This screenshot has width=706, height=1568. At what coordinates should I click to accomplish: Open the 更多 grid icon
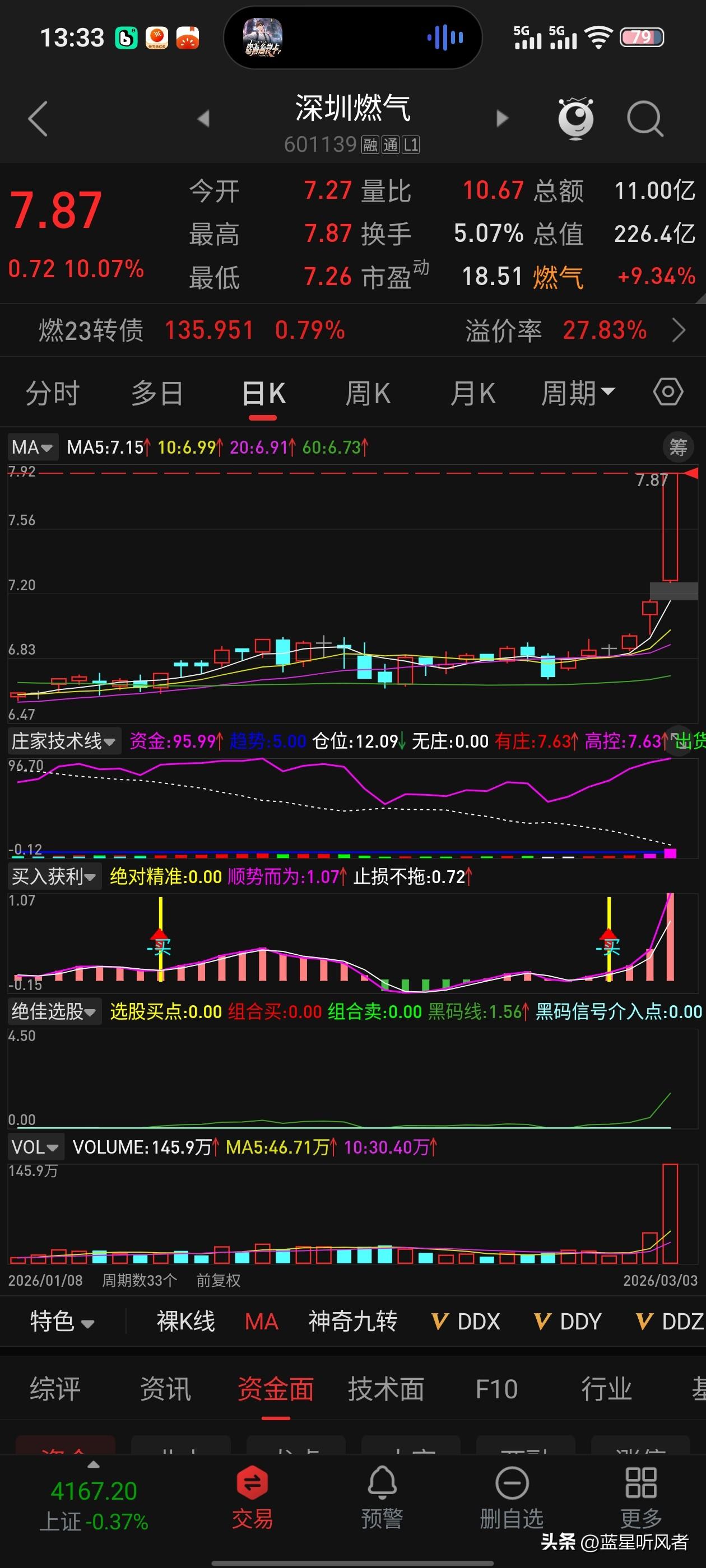641,1483
